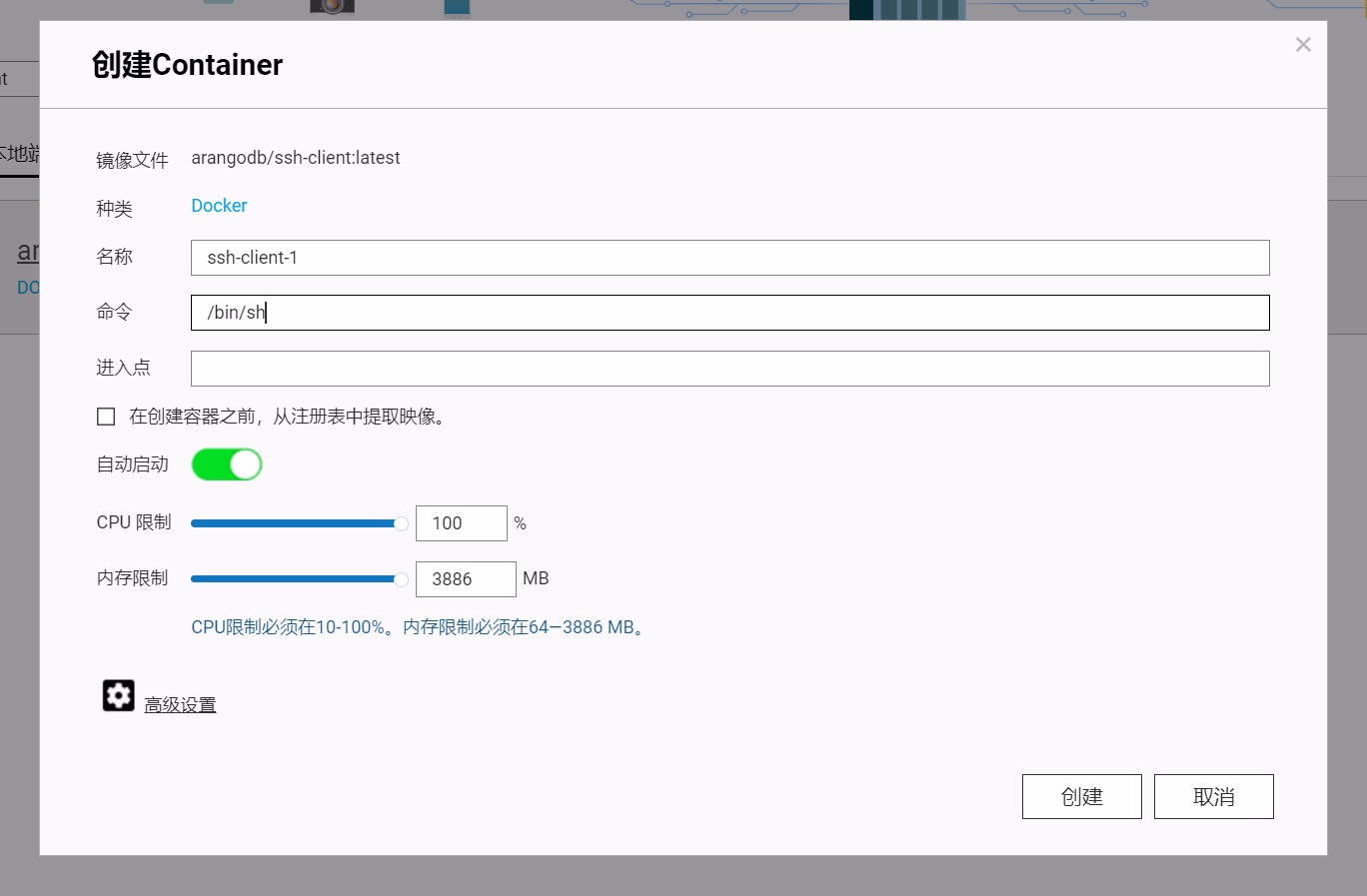Focus the CPU percentage field showing 100
1367x896 pixels.
[x=461, y=523]
